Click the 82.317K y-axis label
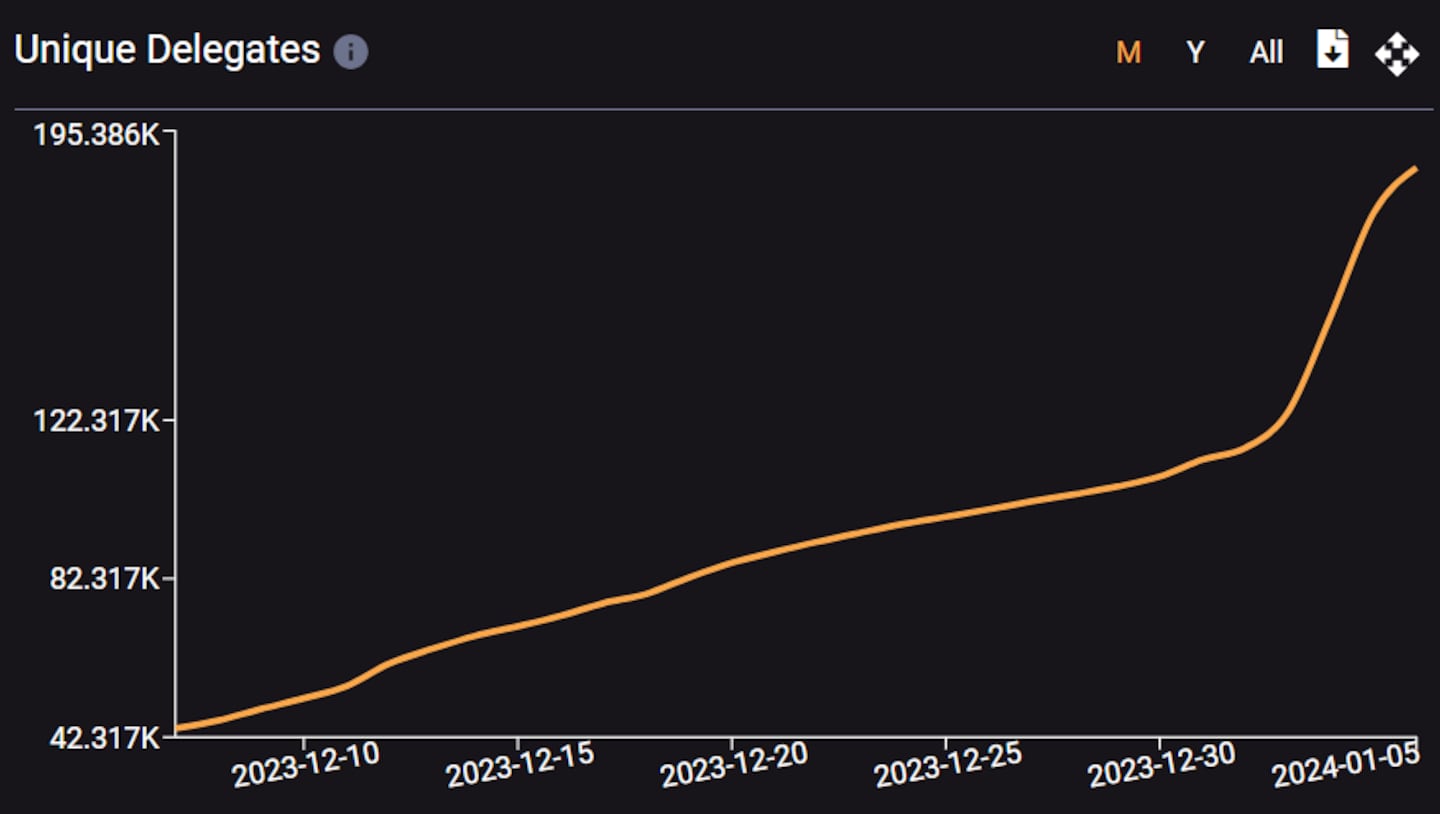 (103, 579)
